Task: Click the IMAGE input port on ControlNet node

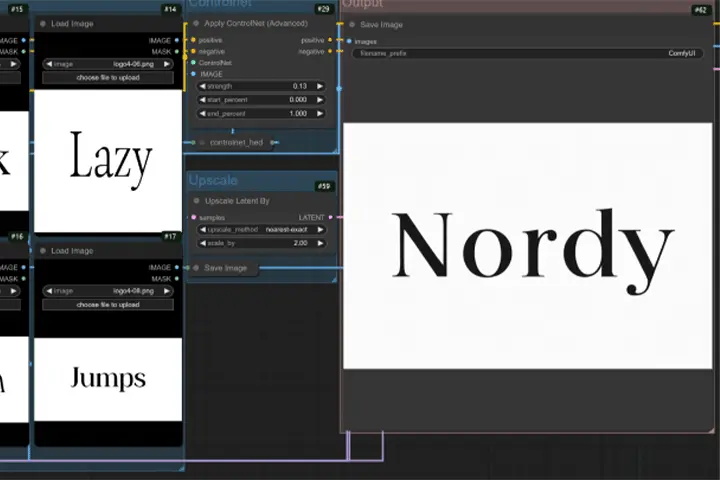Action: point(193,74)
